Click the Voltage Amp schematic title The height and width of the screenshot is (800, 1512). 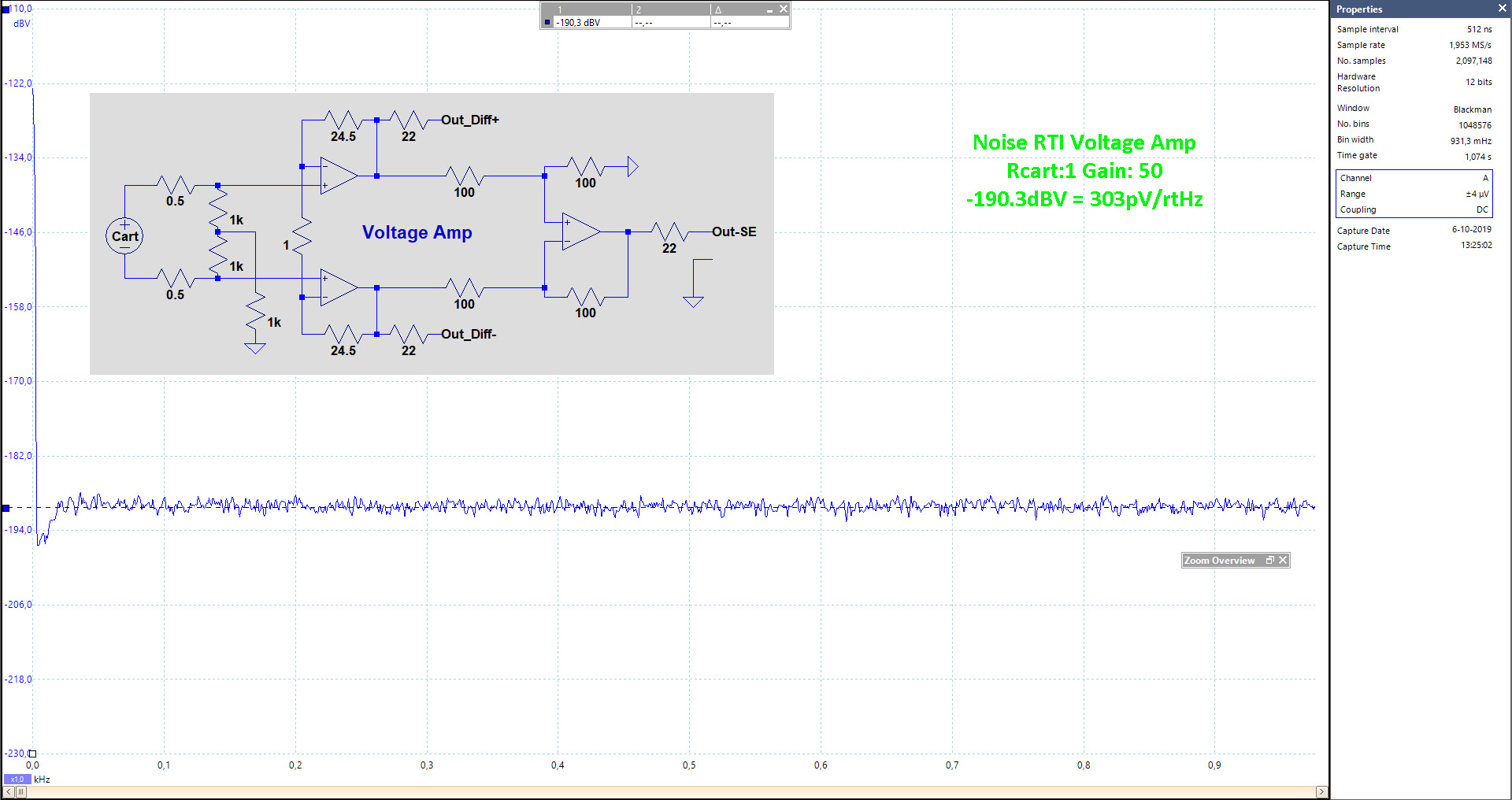[417, 232]
